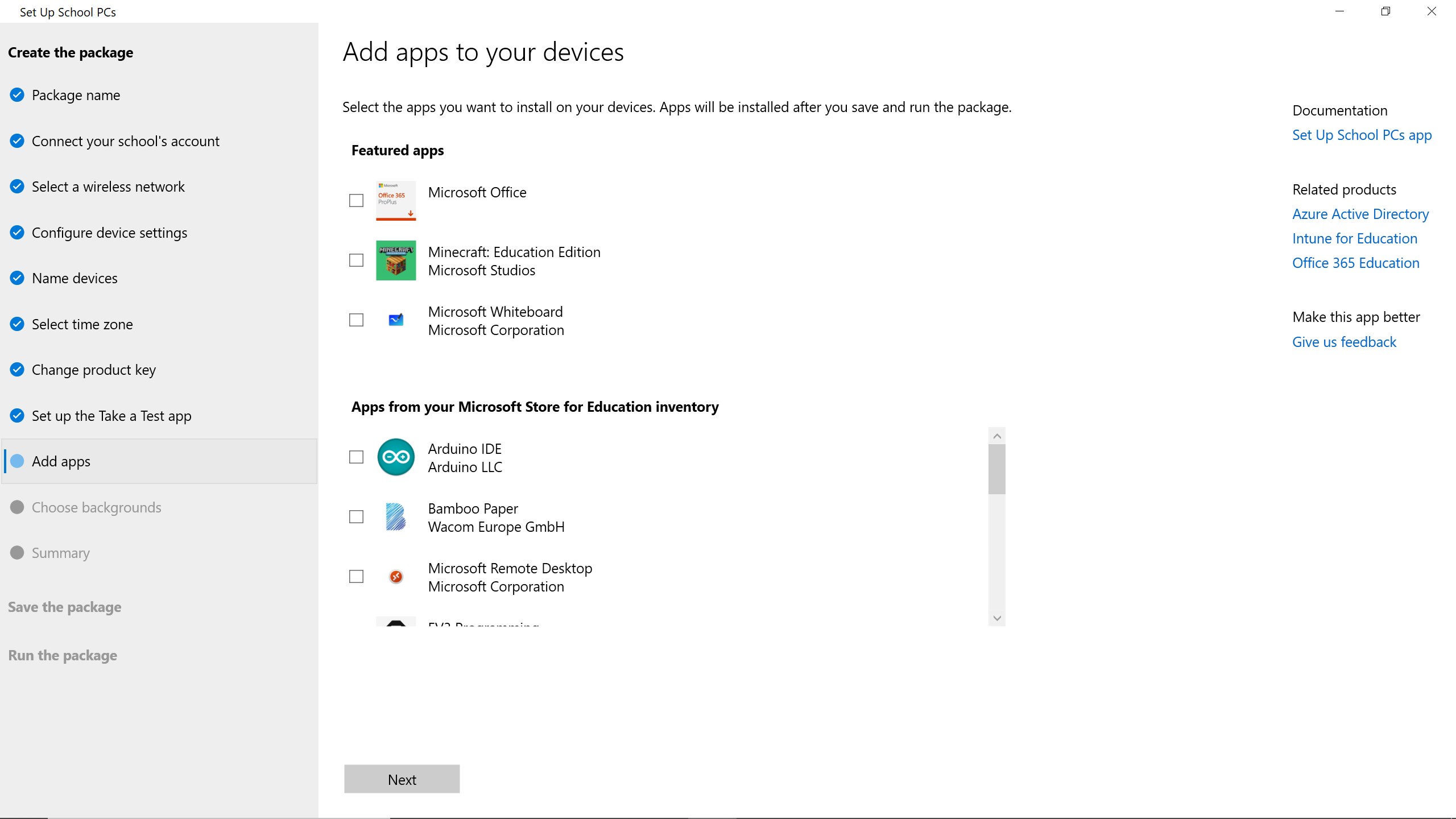The height and width of the screenshot is (819, 1456).
Task: Enable the Minecraft: Education Edition checkbox
Action: [x=356, y=260]
